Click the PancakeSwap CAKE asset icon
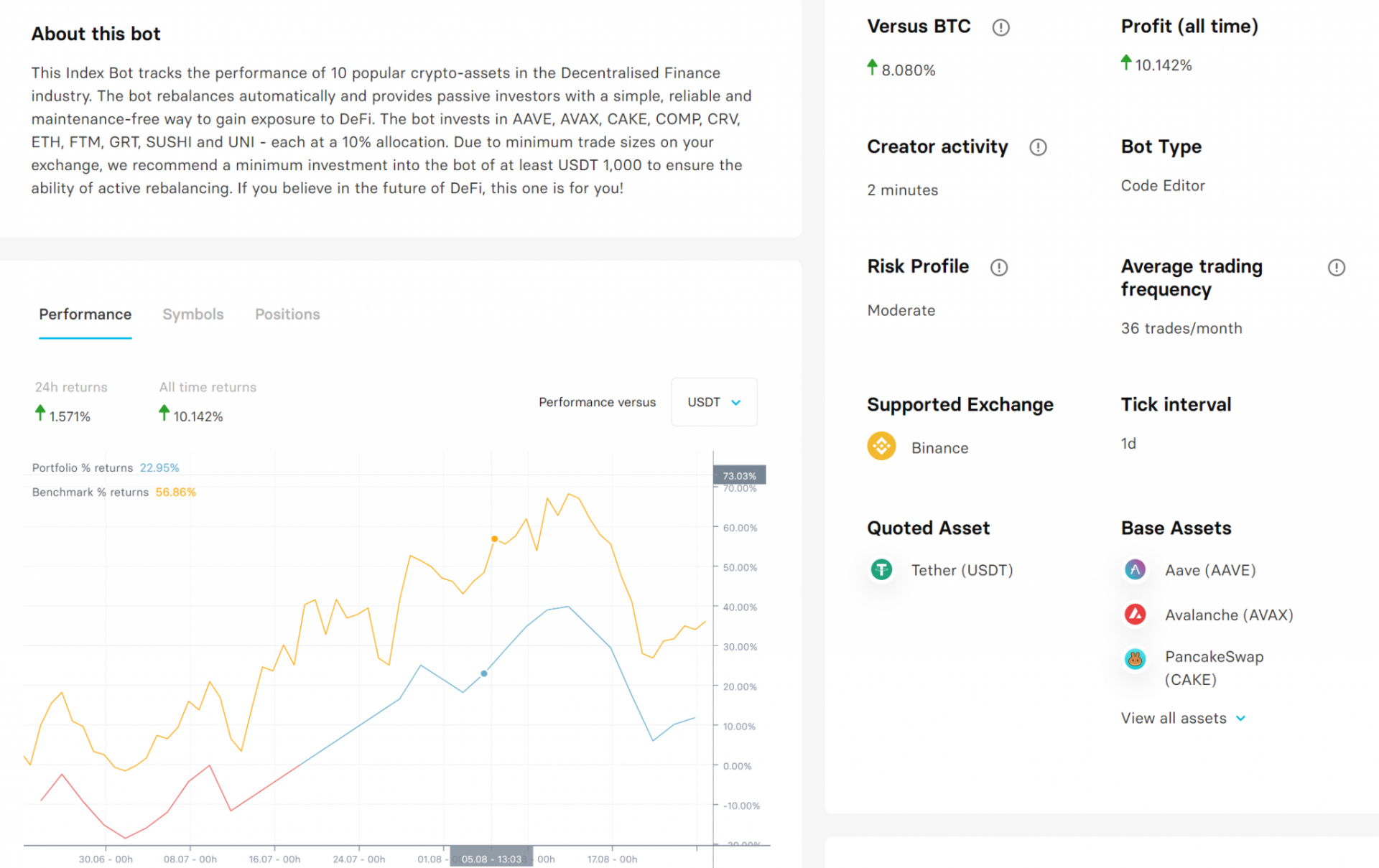 pyautogui.click(x=1135, y=658)
